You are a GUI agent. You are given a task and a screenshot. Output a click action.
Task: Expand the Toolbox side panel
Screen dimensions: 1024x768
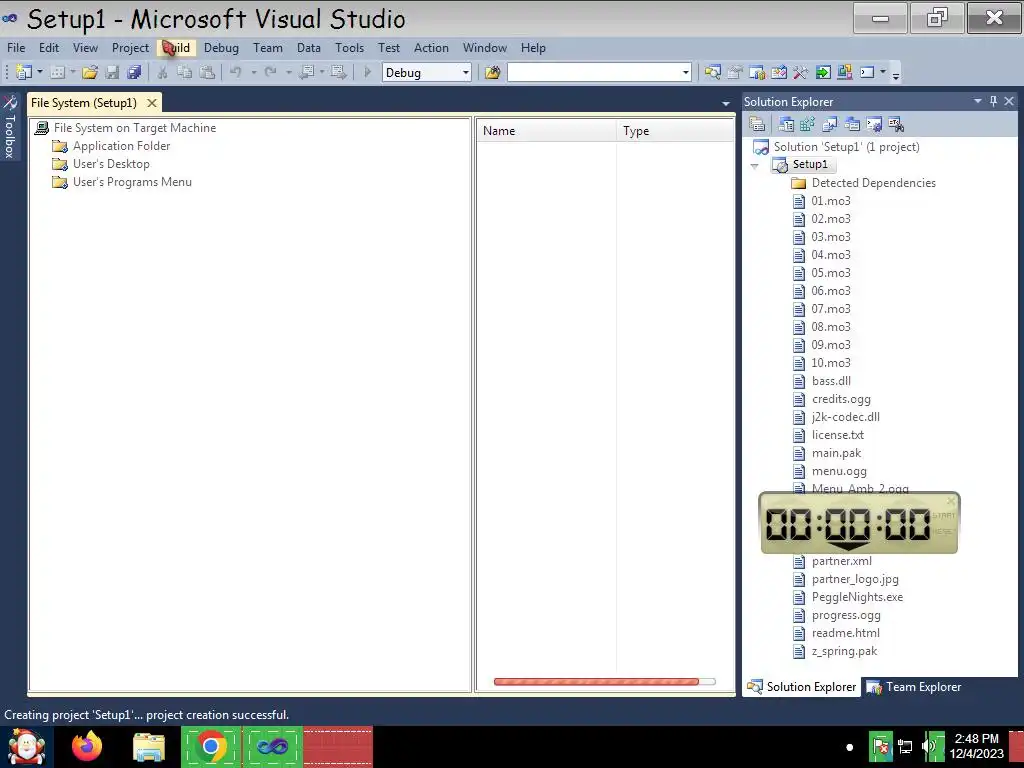pyautogui.click(x=9, y=127)
